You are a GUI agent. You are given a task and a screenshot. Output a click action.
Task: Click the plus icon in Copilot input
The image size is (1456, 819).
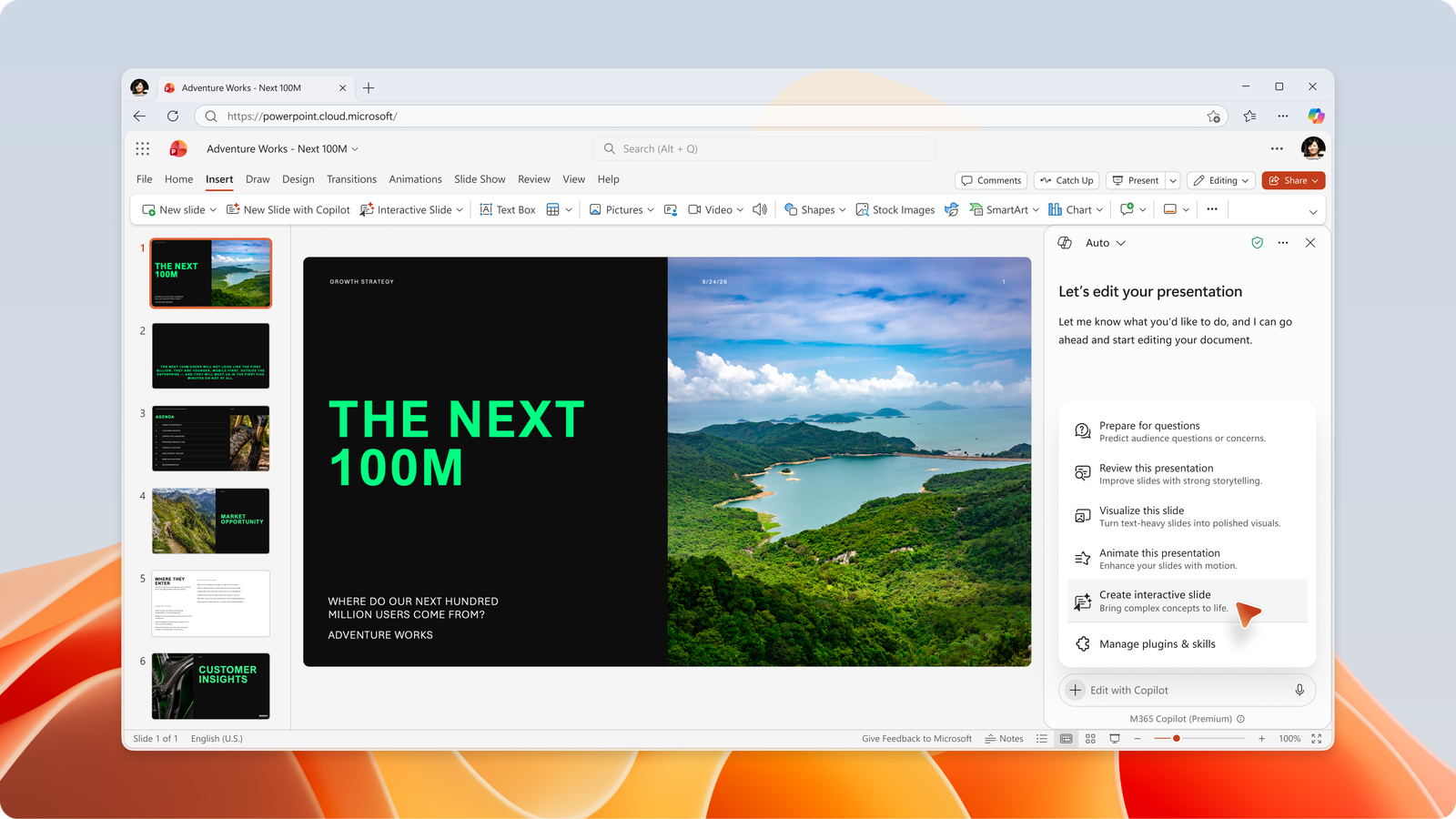tap(1076, 690)
